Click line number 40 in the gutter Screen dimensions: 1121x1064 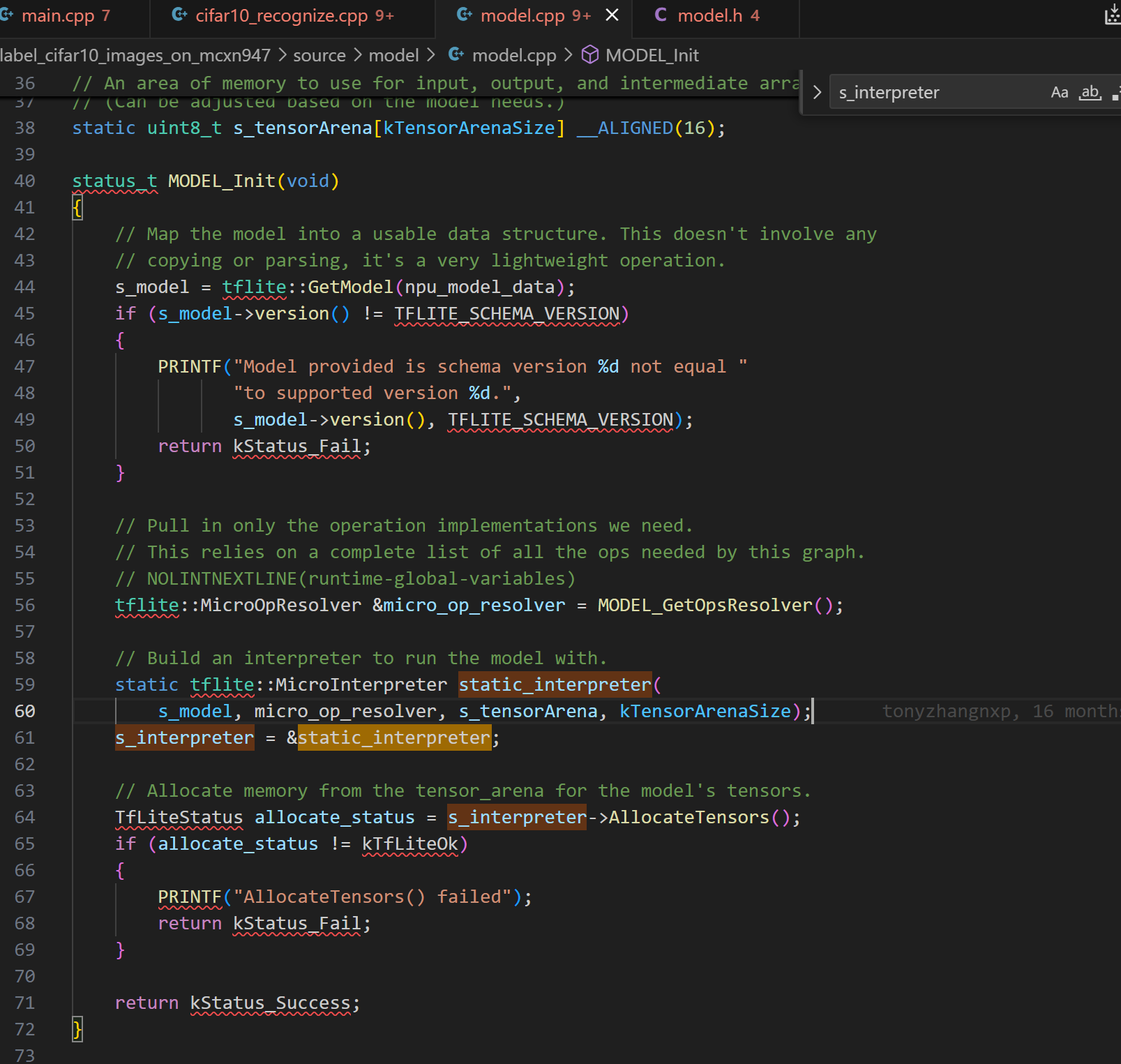(x=25, y=181)
